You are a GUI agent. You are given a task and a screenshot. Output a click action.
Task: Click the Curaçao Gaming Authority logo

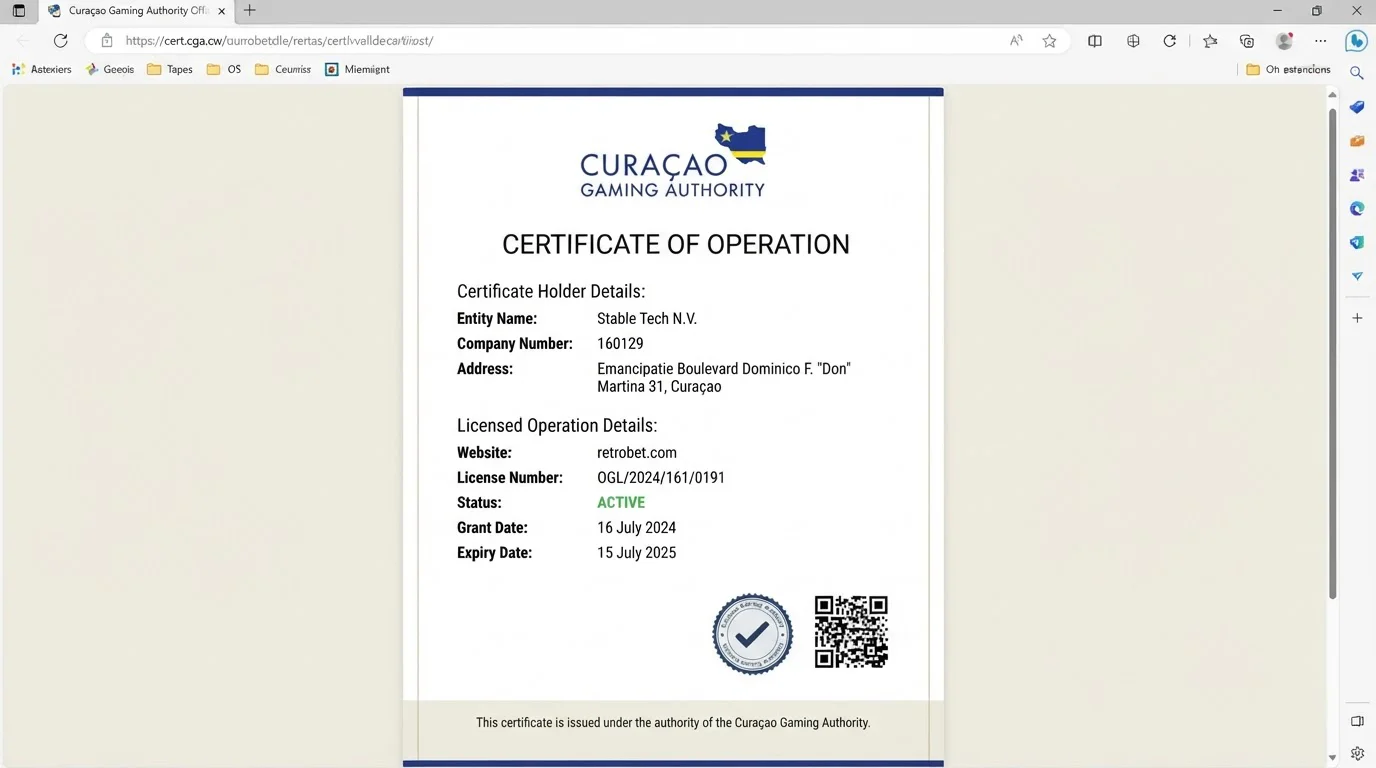673,160
